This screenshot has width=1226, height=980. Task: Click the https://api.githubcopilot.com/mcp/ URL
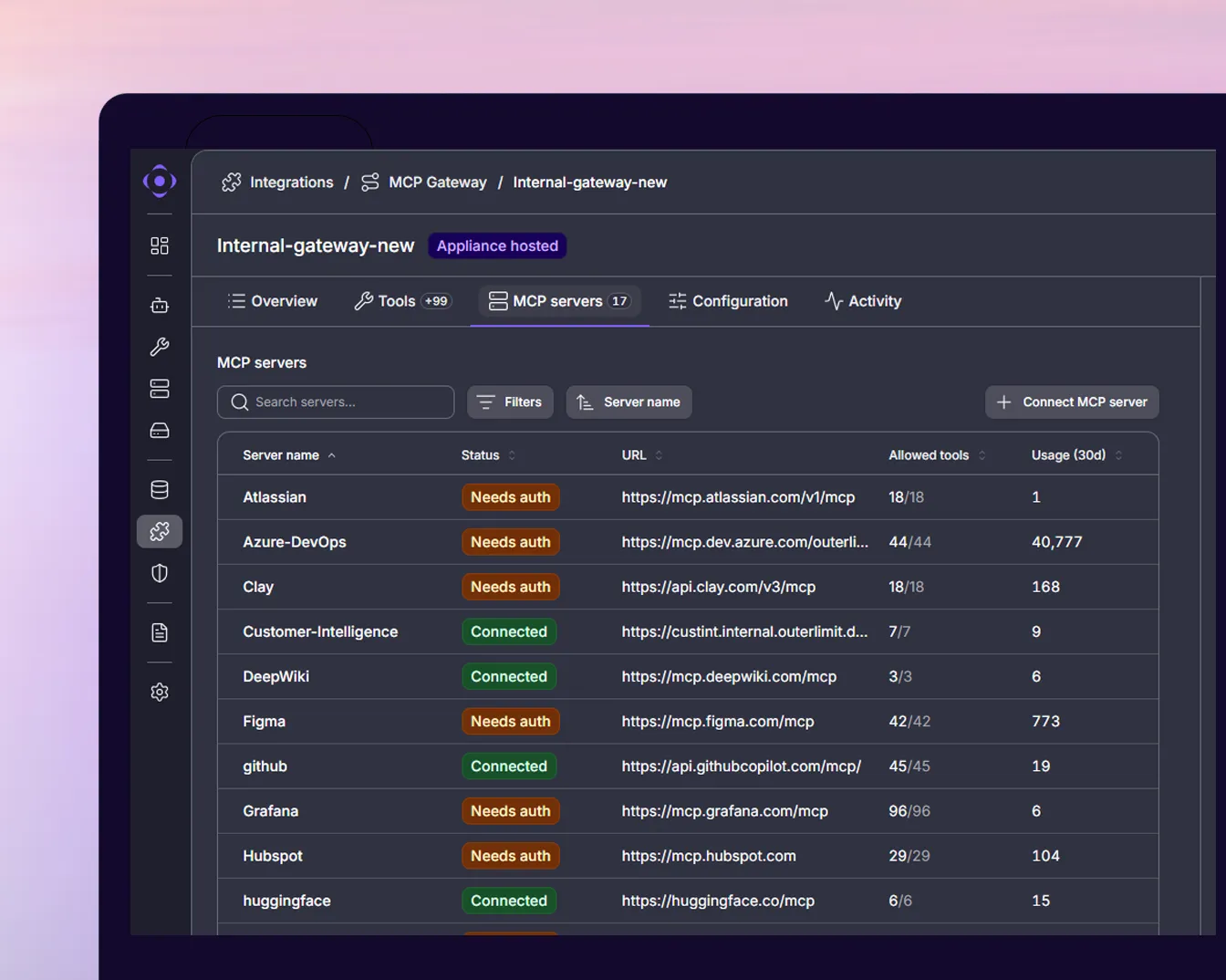pyautogui.click(x=742, y=766)
